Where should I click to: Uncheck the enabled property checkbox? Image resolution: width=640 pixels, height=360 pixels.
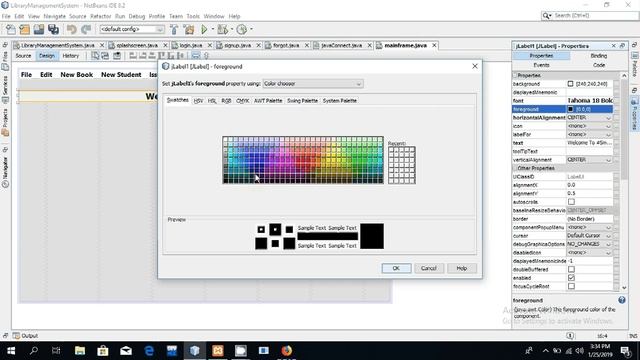[x=571, y=278]
